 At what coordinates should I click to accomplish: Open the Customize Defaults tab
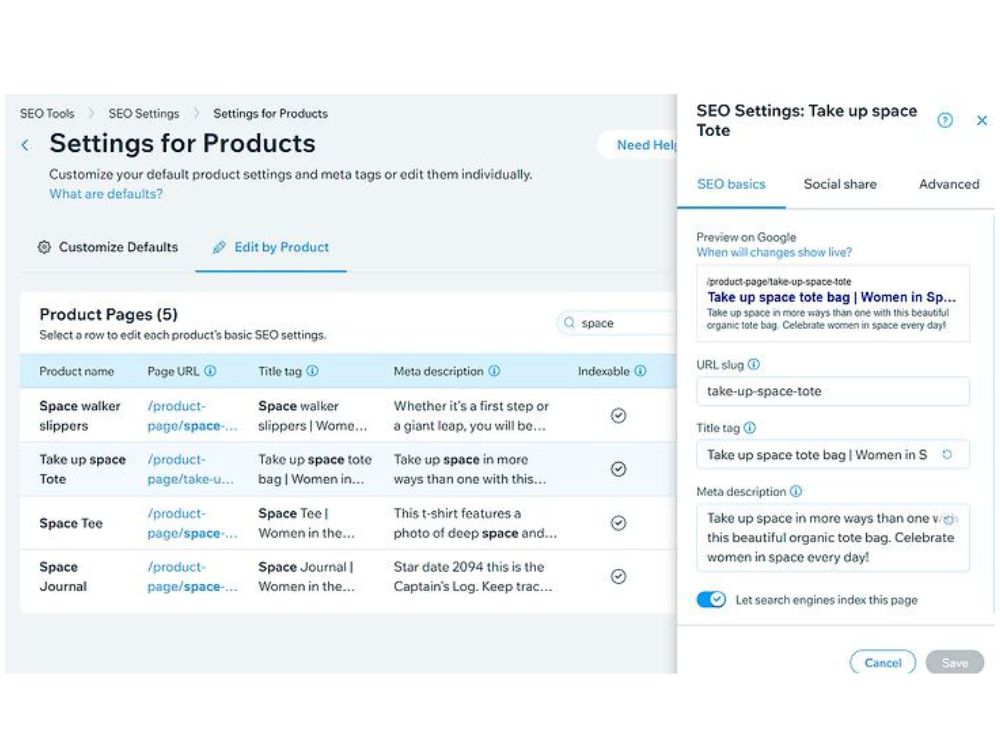click(x=108, y=247)
